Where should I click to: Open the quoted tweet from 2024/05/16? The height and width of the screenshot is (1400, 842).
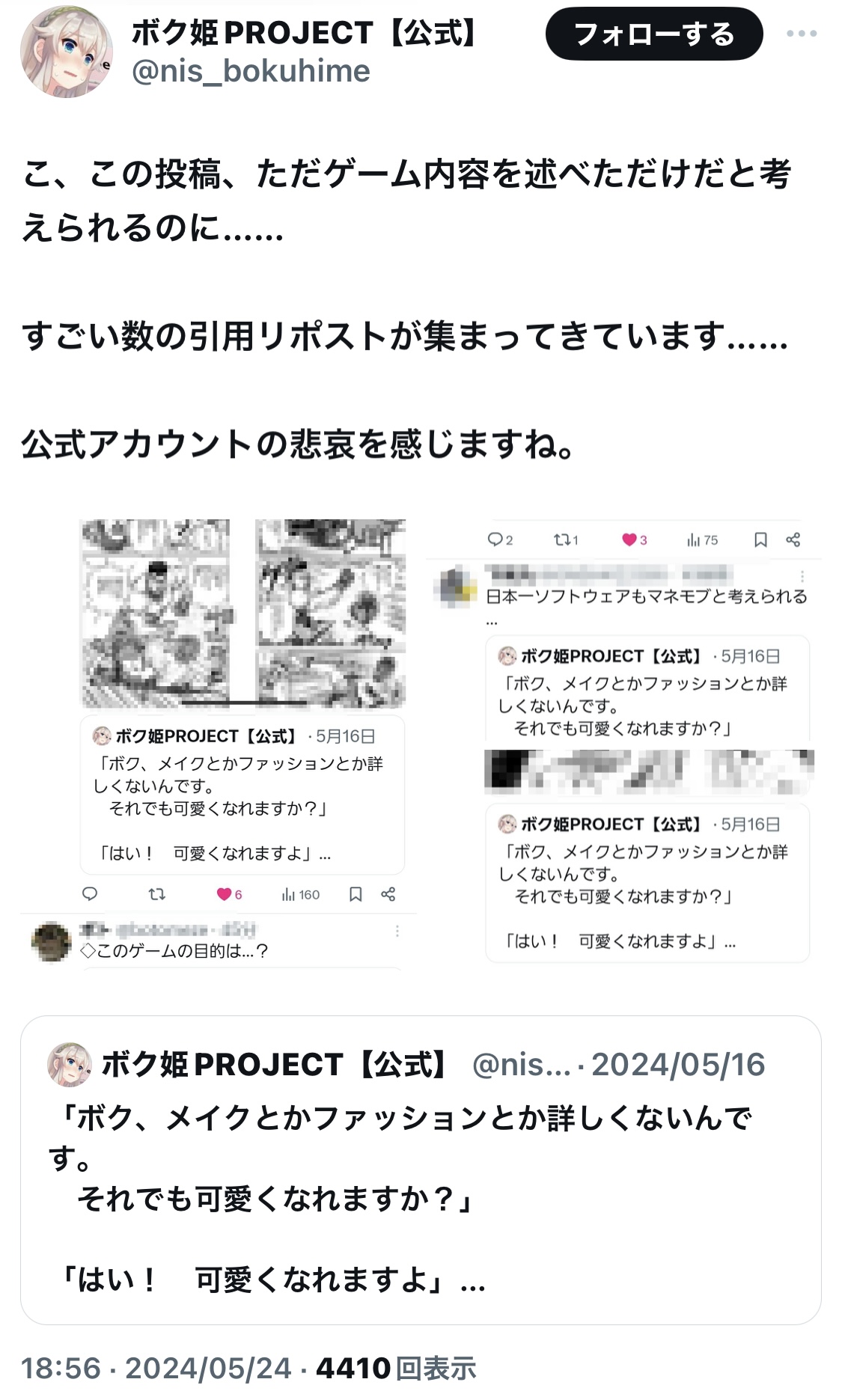coord(421,1170)
